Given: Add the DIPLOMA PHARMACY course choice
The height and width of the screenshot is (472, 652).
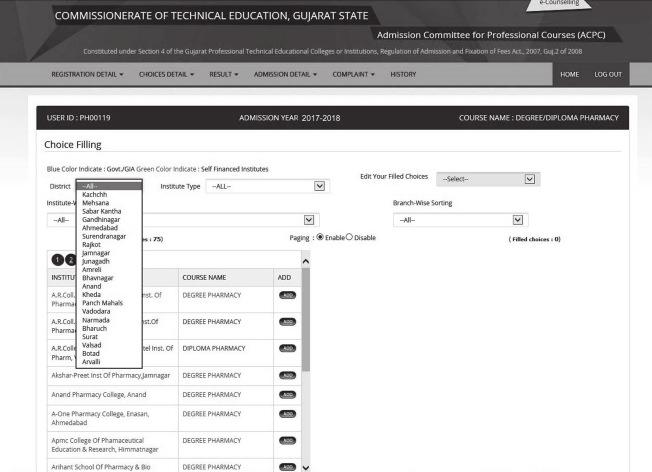Looking at the screenshot, I should point(287,348).
